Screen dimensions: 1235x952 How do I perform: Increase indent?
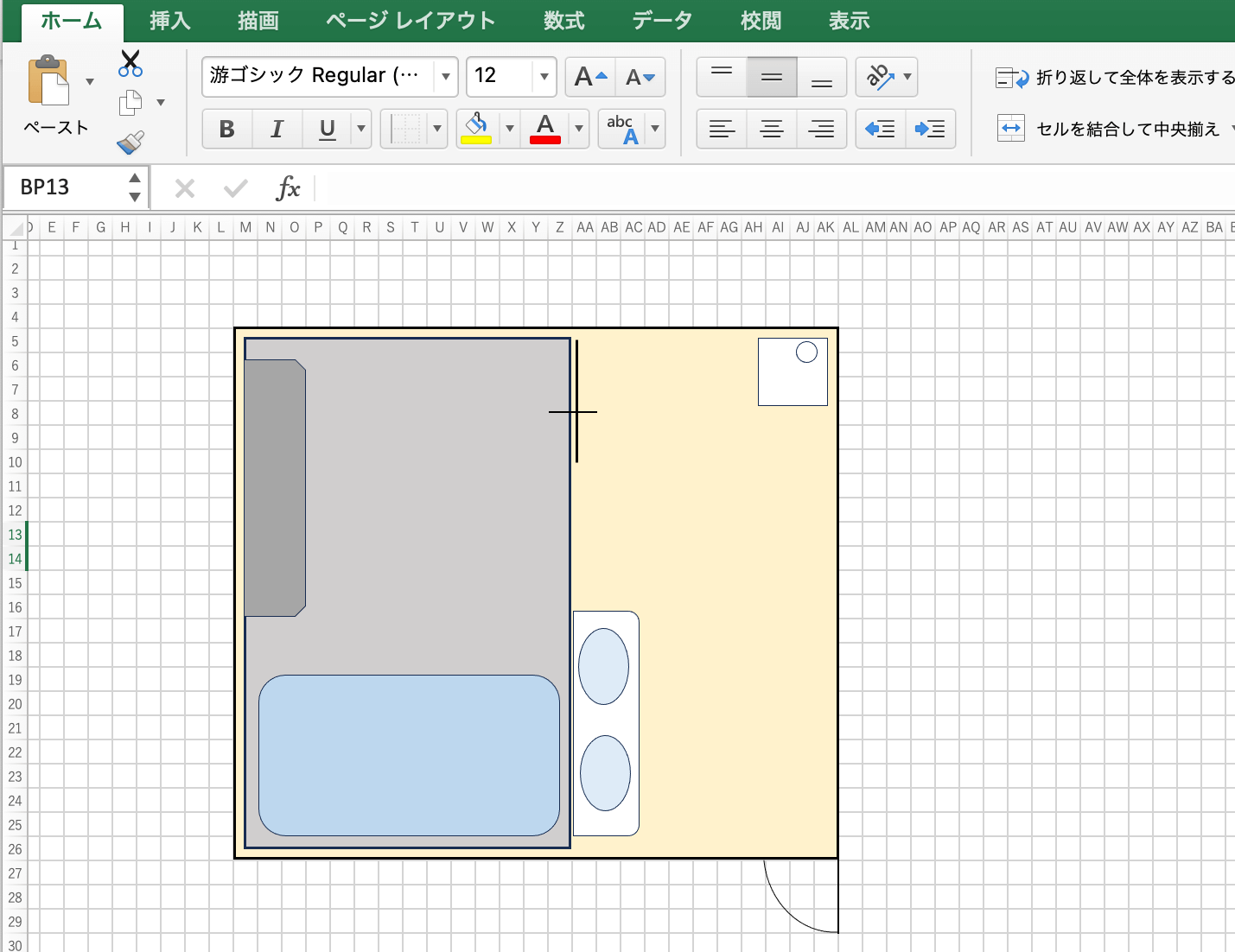click(931, 130)
